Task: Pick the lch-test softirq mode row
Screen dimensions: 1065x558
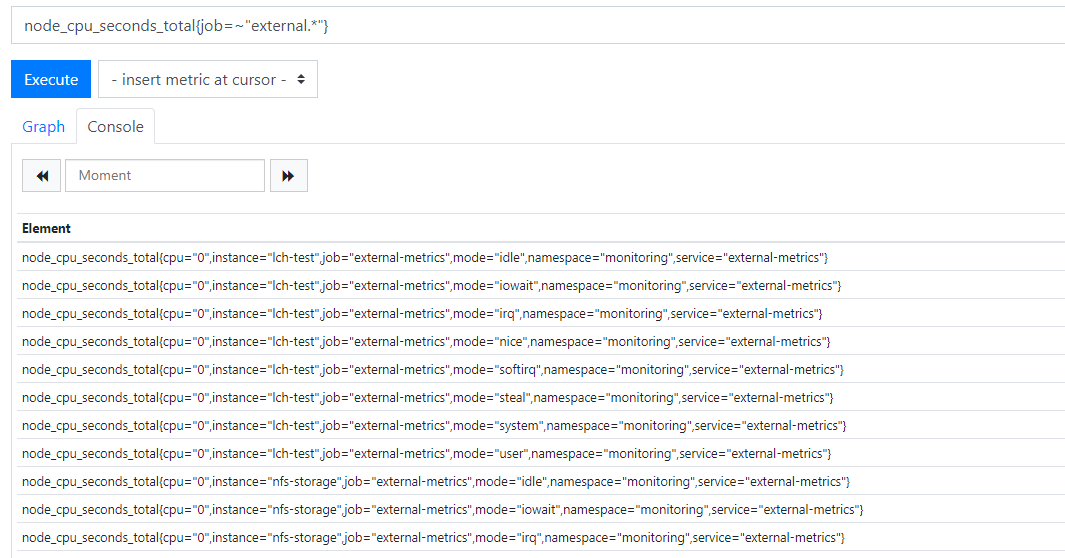Action: point(433,370)
